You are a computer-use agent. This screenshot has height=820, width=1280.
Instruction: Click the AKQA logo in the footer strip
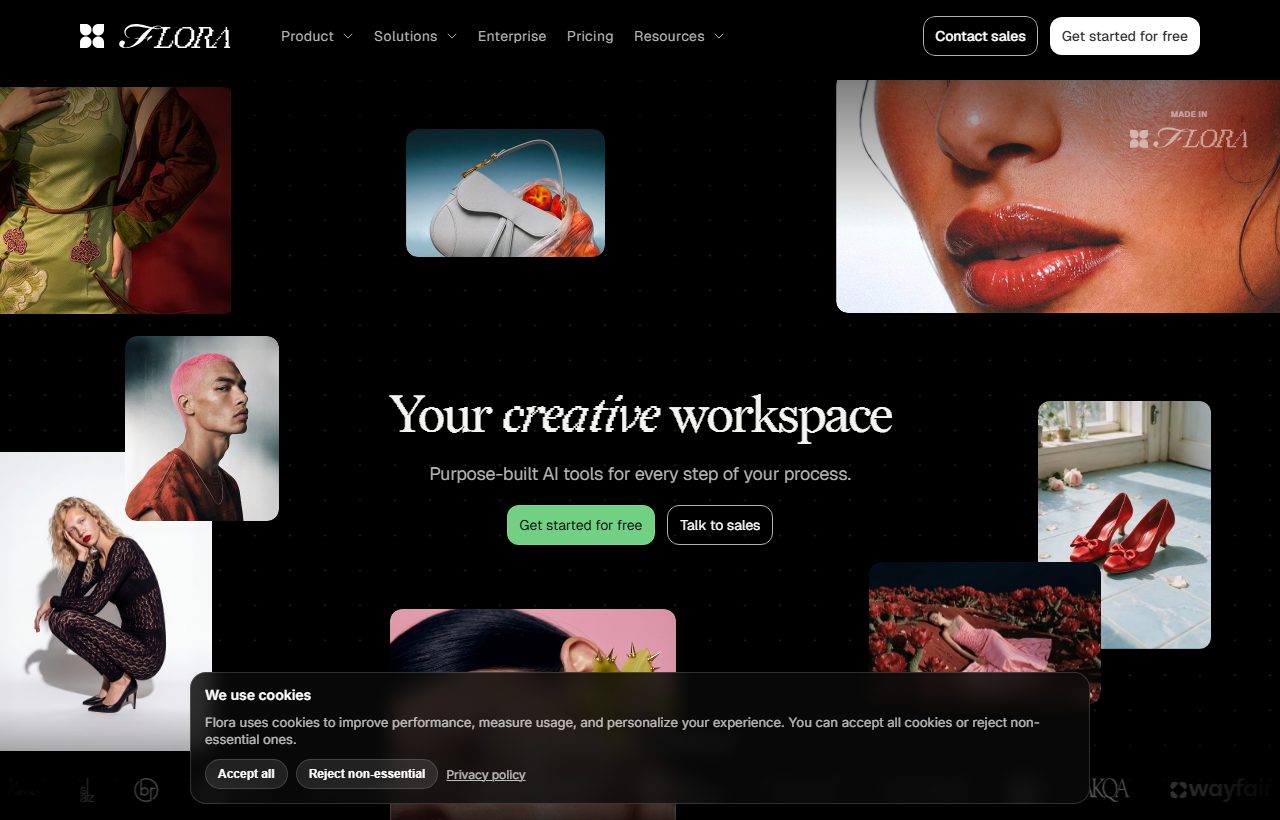point(1108,790)
